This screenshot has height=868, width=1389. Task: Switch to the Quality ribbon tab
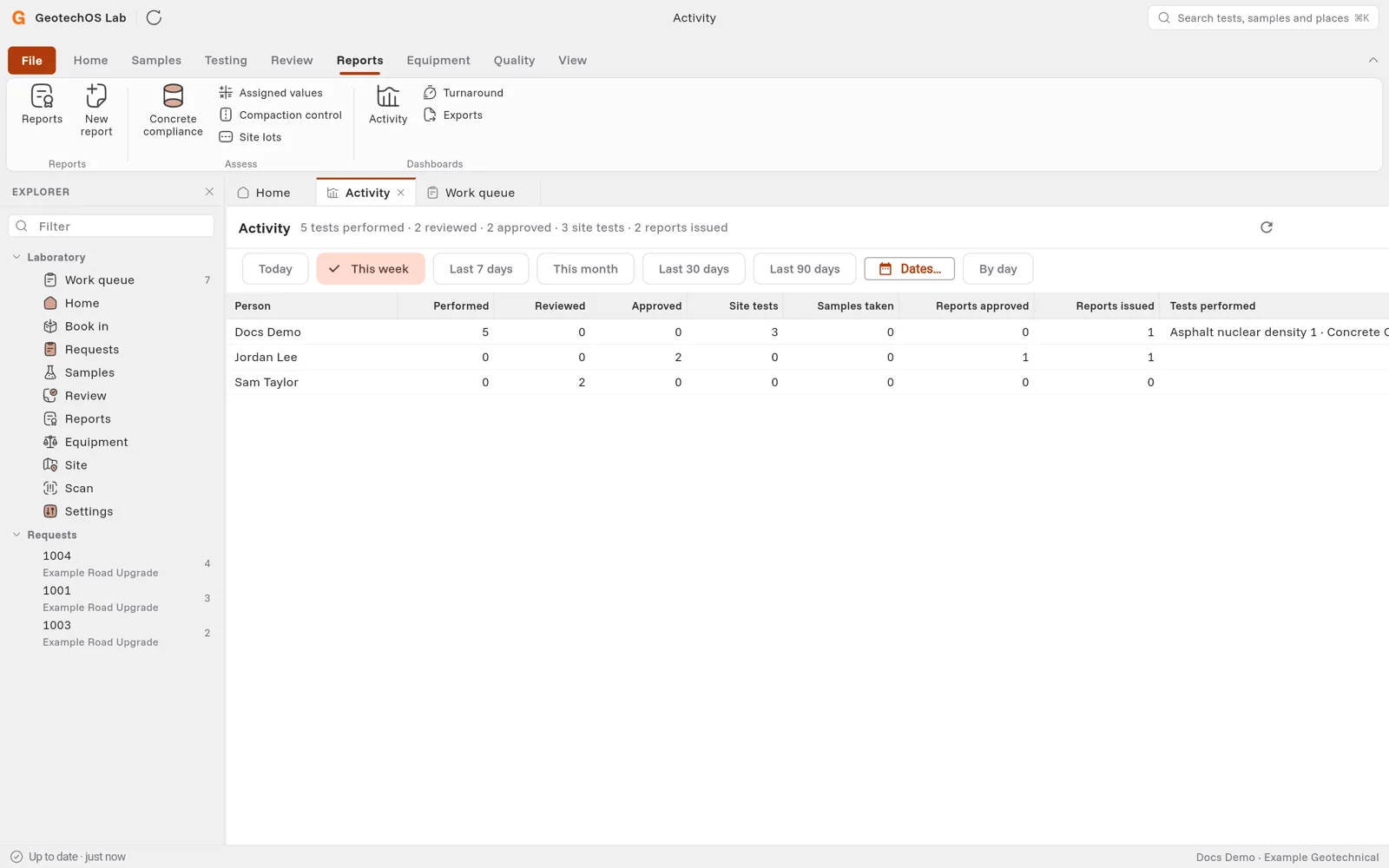pos(514,61)
